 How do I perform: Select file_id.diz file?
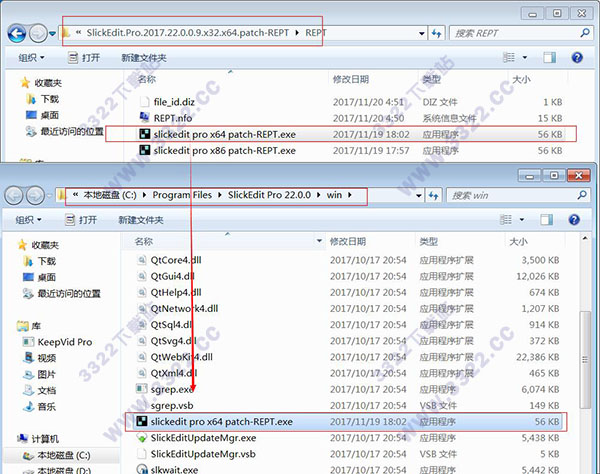[x=174, y=102]
